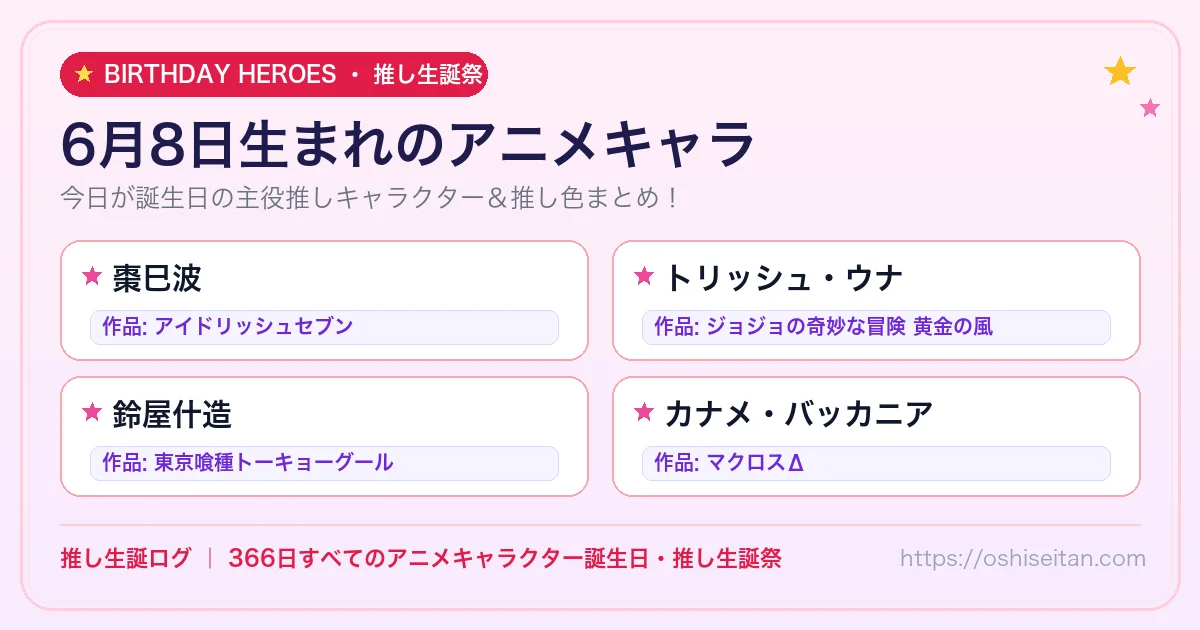This screenshot has height=630, width=1200.
Task: Open the トリッシュ・ウナ character card
Action: point(876,300)
